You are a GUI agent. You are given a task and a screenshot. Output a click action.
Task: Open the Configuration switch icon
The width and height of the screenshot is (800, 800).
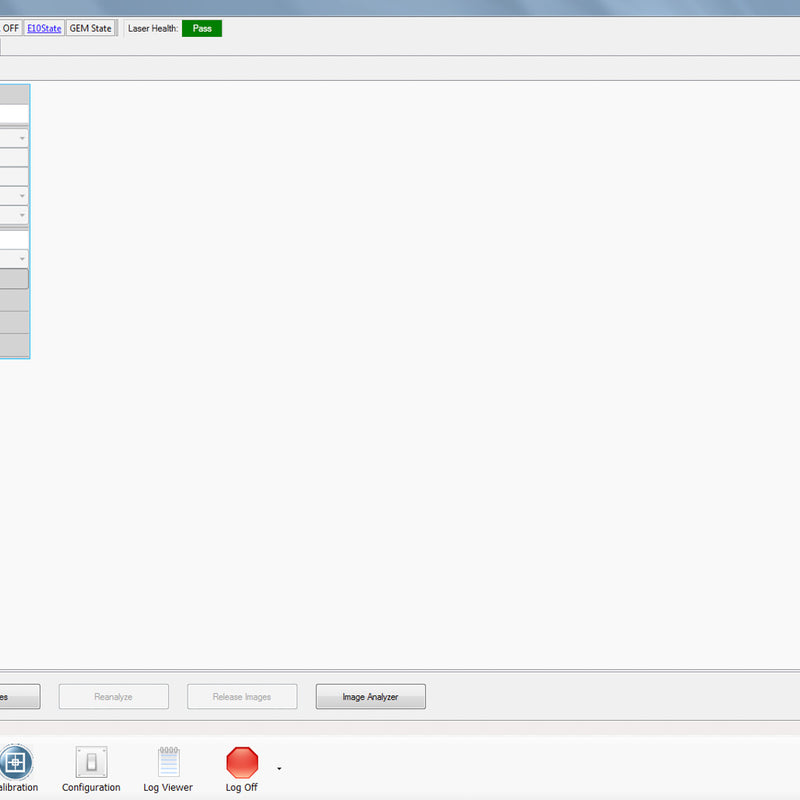tap(91, 763)
